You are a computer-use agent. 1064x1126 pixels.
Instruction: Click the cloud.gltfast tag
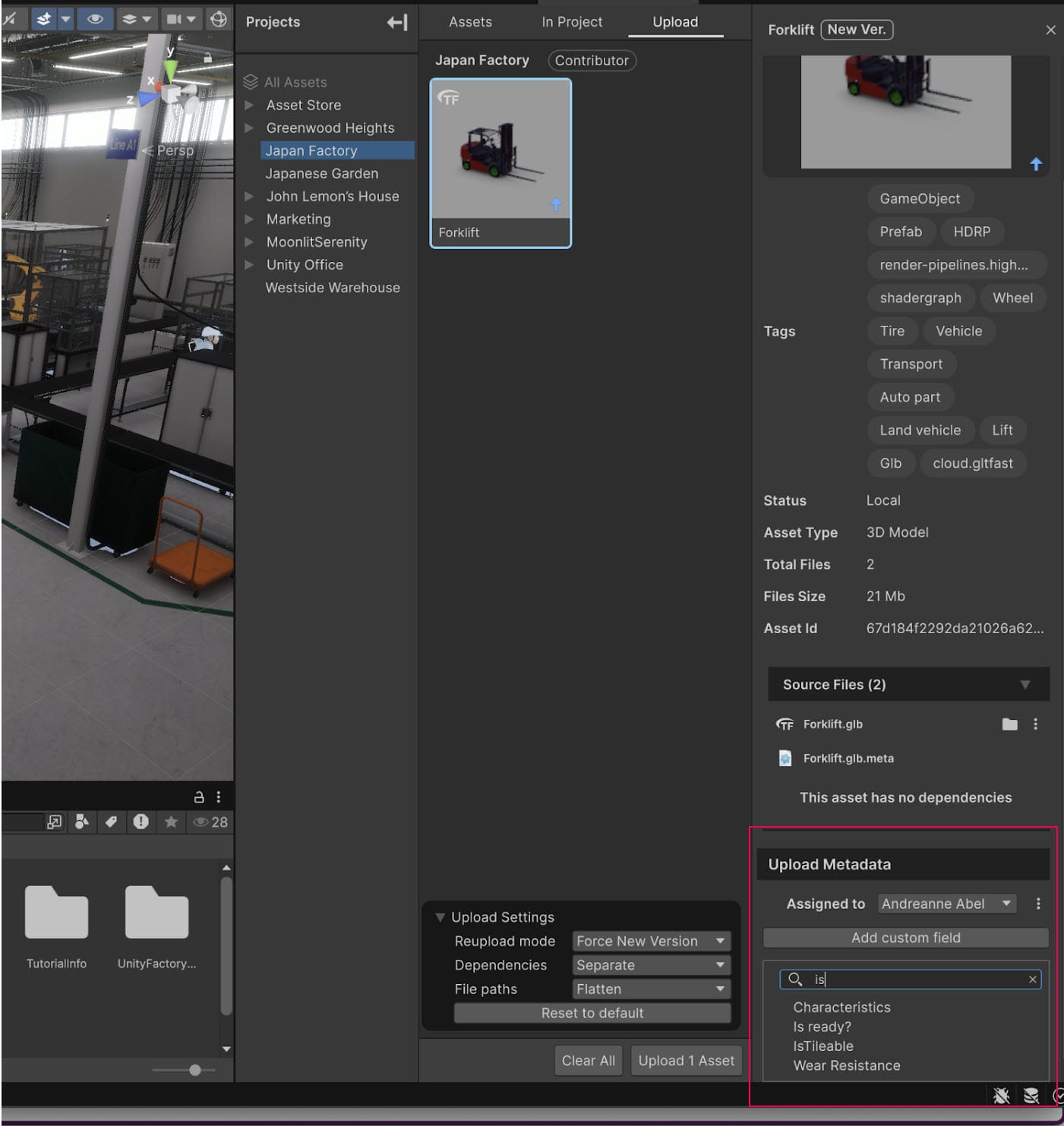pos(973,463)
